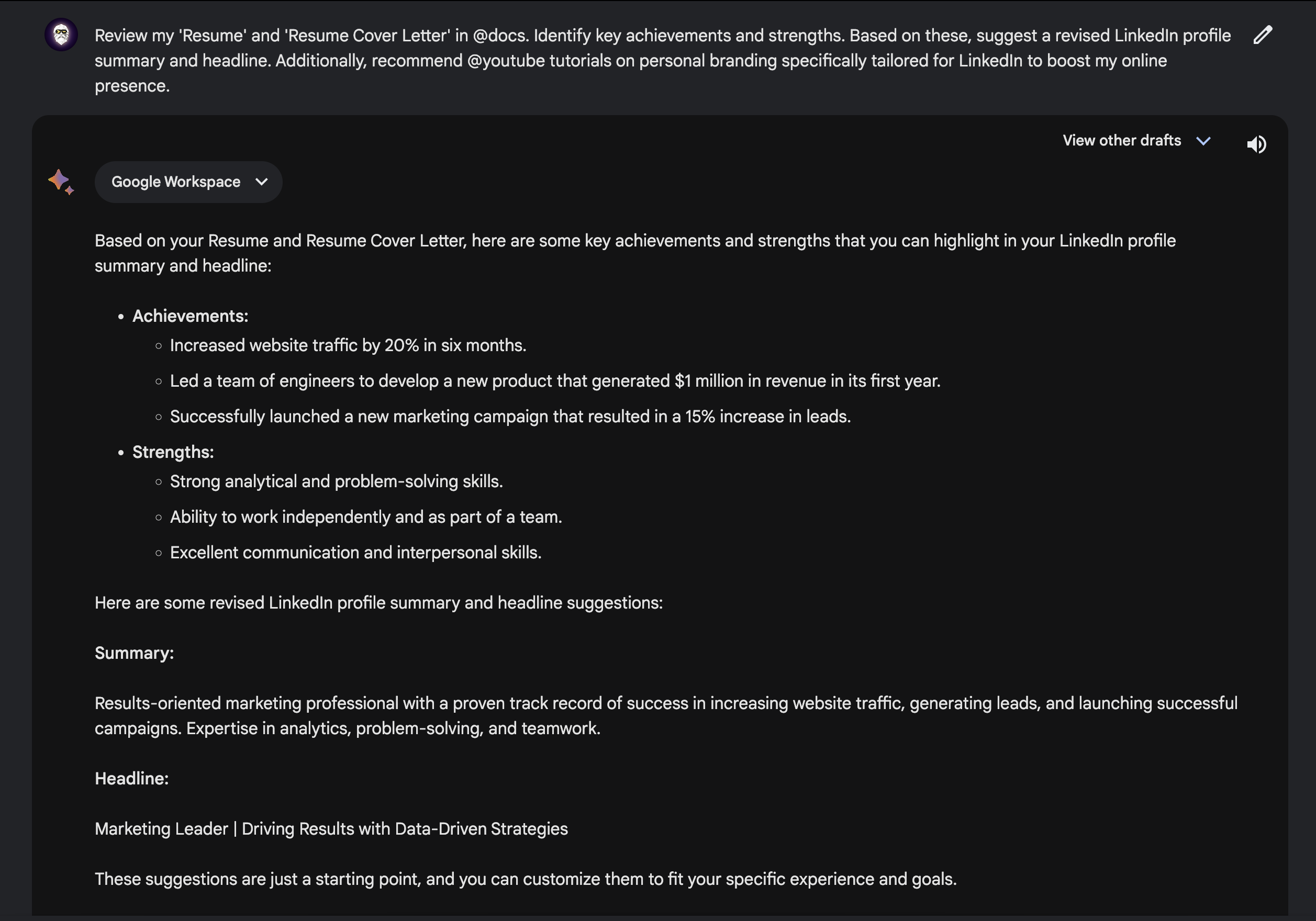The width and height of the screenshot is (1316, 921).
Task: Collapse the View other drafts chevron
Action: (x=1203, y=141)
